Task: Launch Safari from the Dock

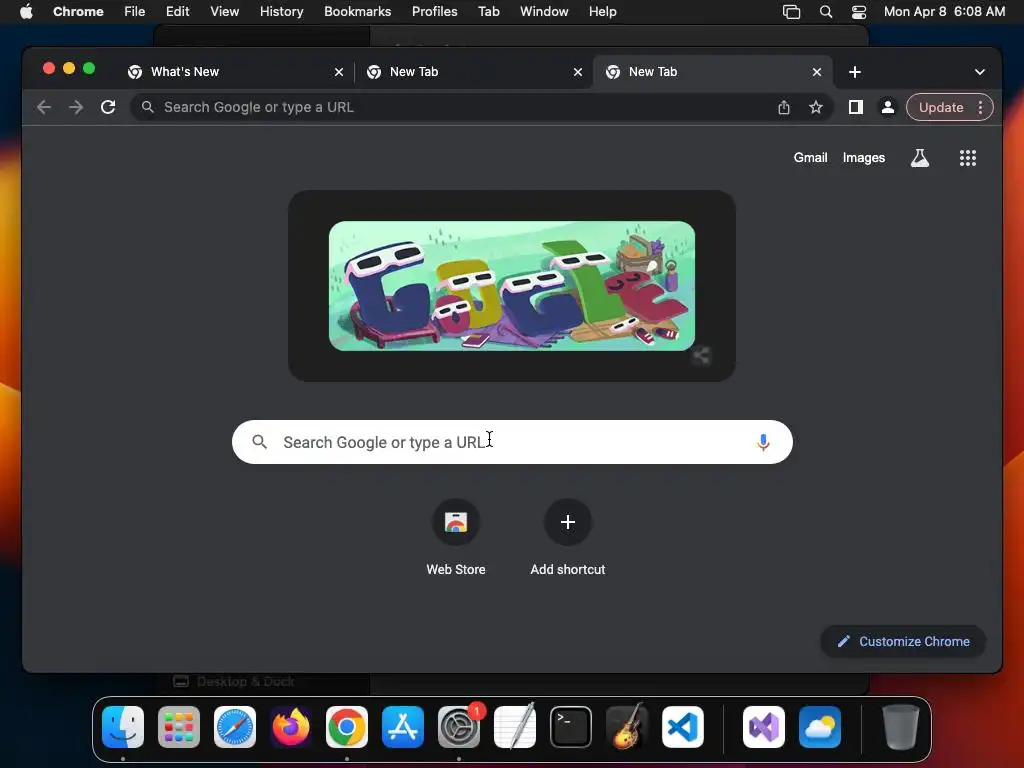Action: tap(235, 727)
